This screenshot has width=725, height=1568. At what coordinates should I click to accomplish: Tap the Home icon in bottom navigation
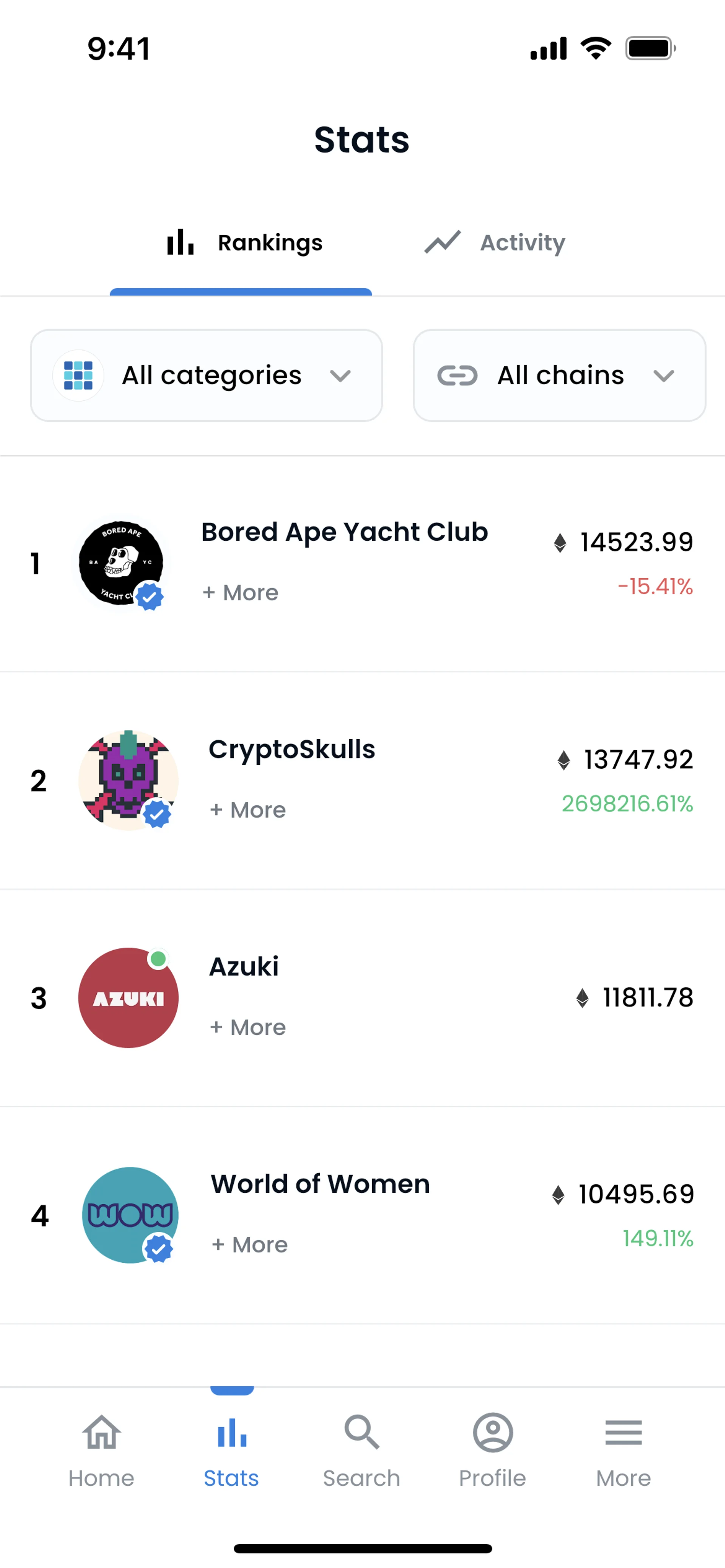point(101,1432)
